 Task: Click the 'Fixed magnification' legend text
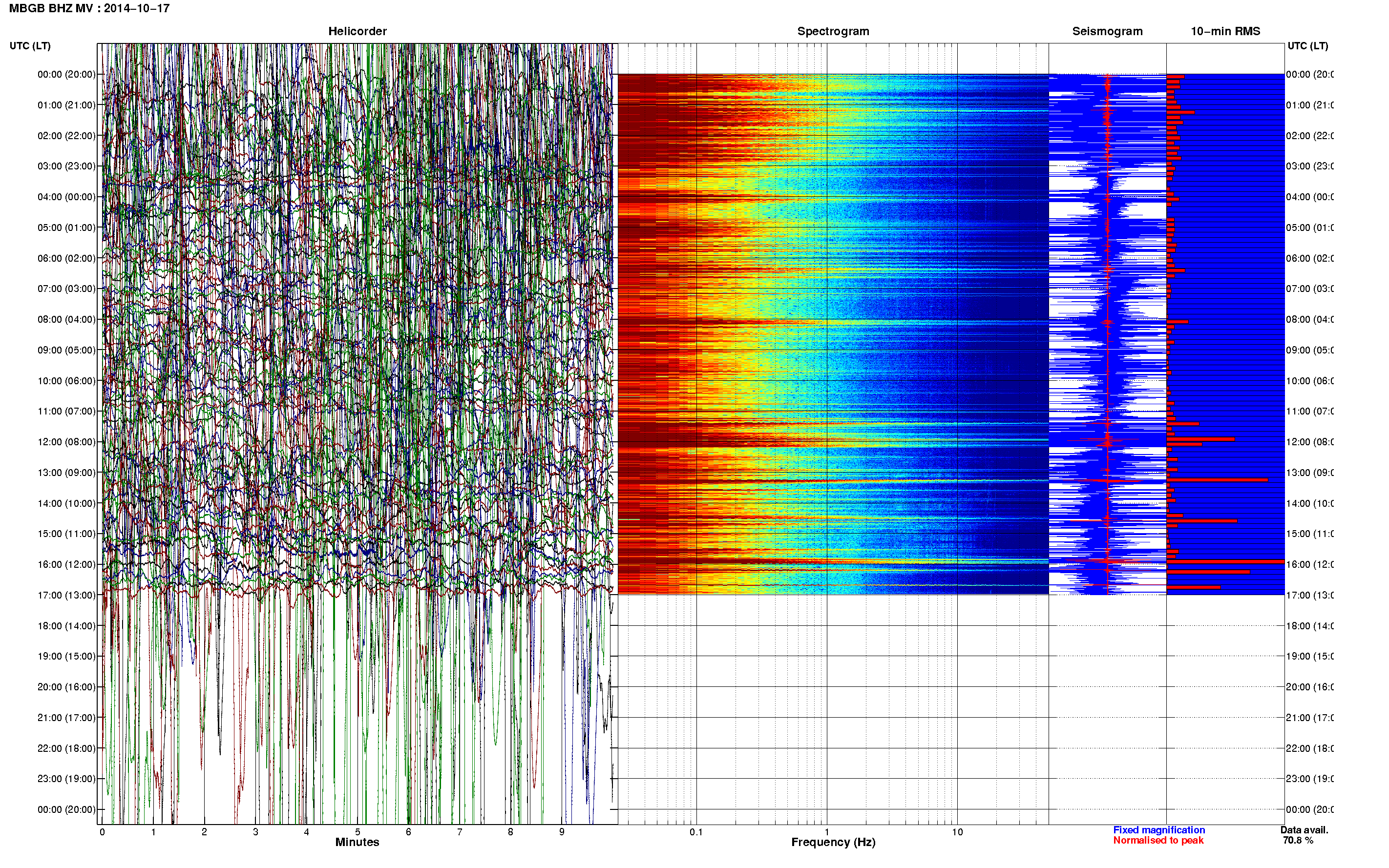pyautogui.click(x=1159, y=830)
